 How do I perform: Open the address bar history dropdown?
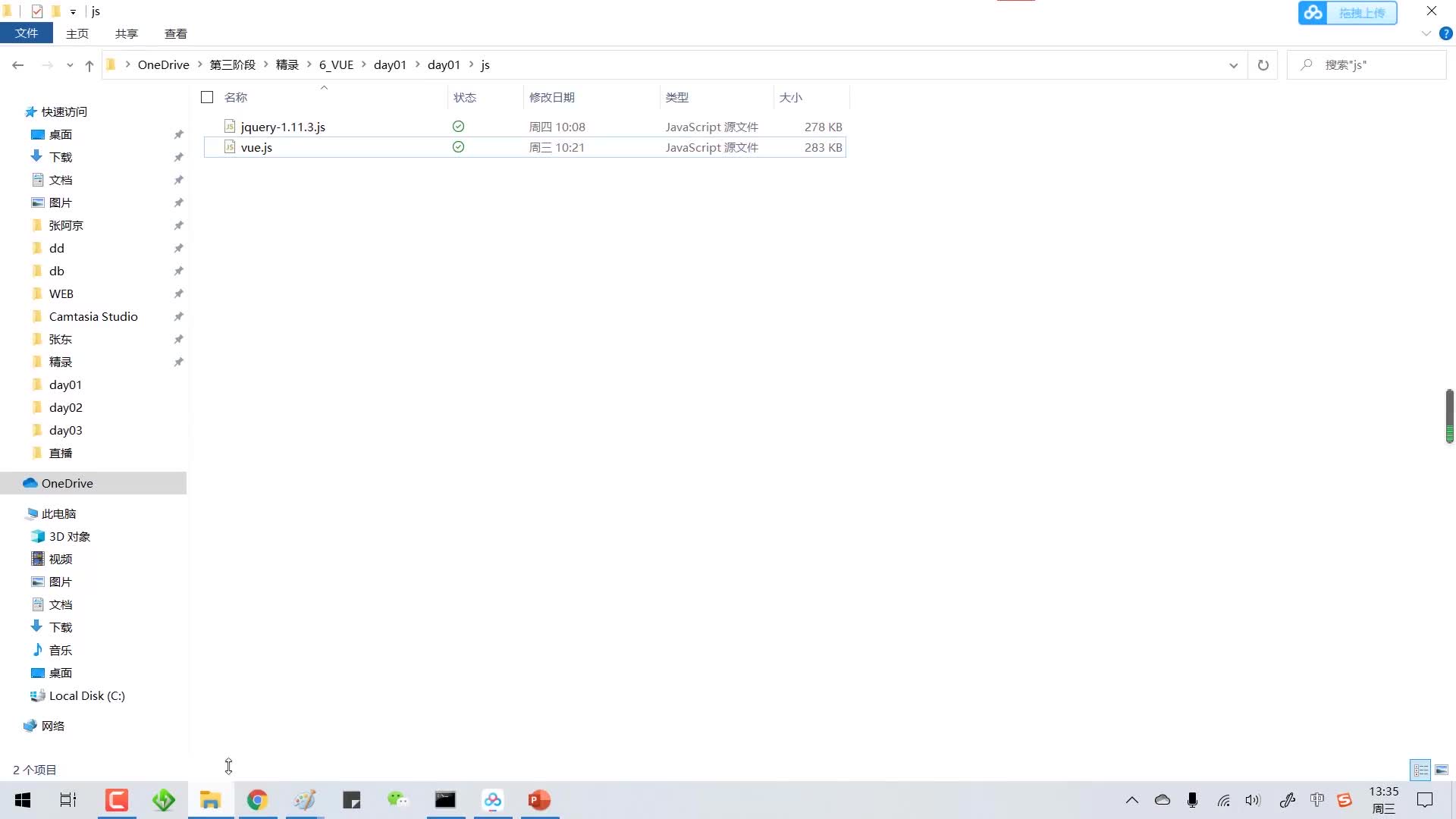click(1234, 65)
